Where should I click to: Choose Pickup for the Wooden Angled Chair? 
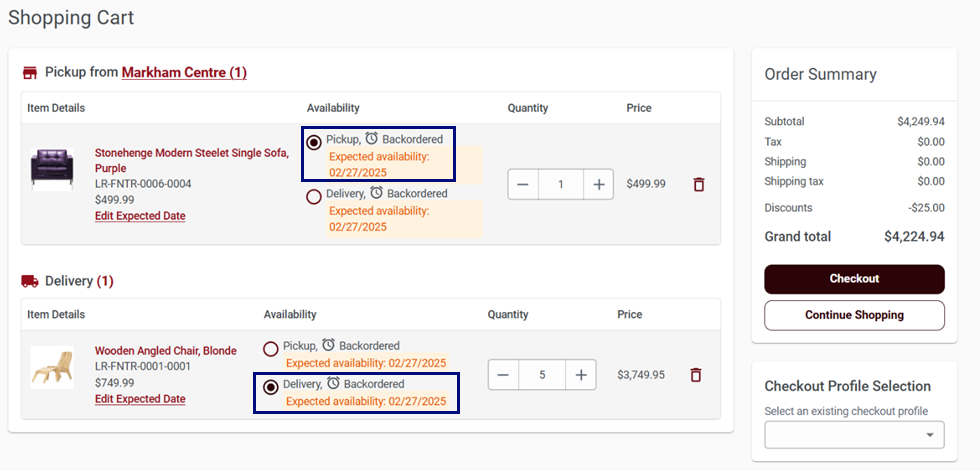click(x=271, y=349)
